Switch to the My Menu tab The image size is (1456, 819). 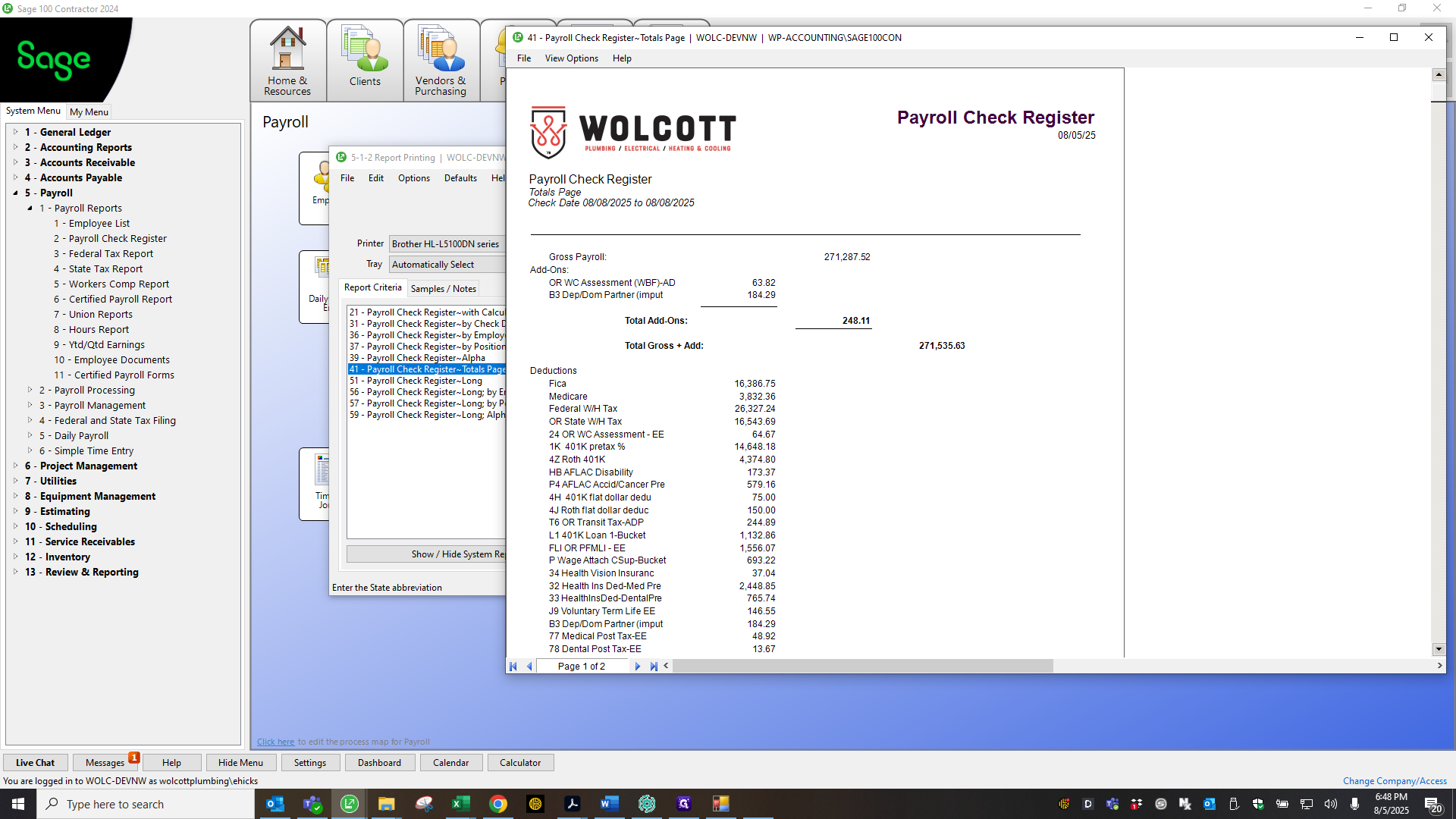coord(89,111)
